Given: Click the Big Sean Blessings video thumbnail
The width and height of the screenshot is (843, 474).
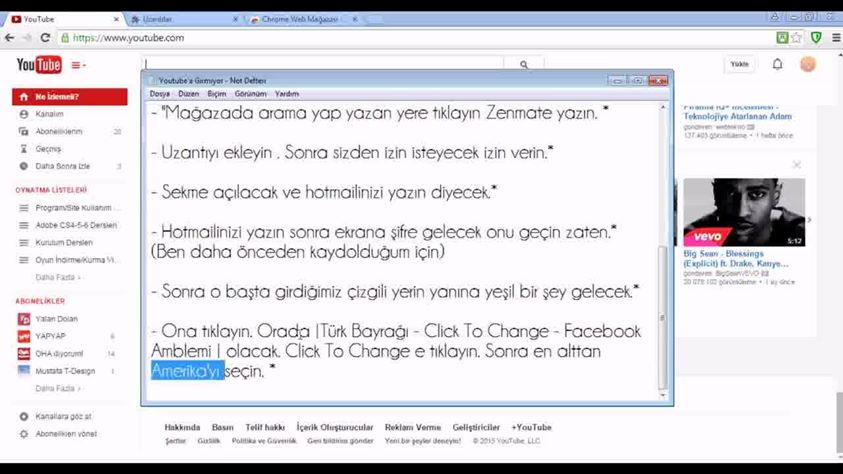Looking at the screenshot, I should pos(744,212).
